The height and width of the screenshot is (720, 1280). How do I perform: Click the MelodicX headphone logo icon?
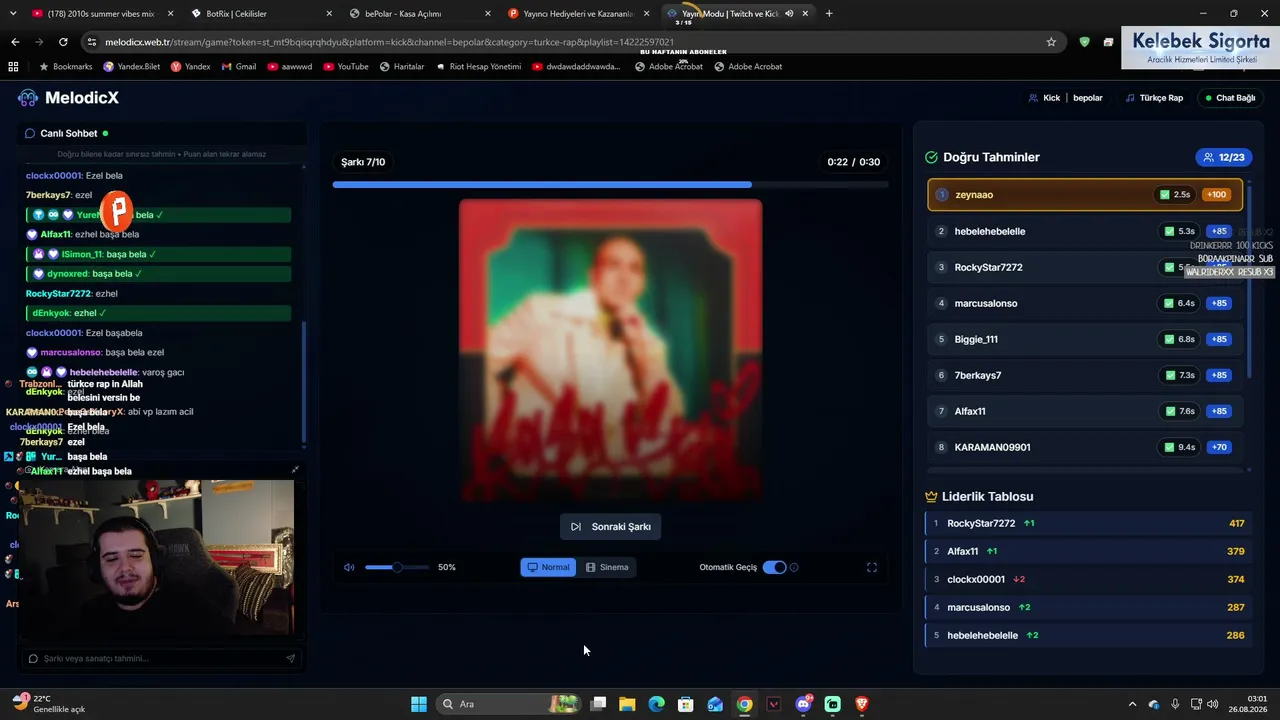pyautogui.click(x=28, y=98)
